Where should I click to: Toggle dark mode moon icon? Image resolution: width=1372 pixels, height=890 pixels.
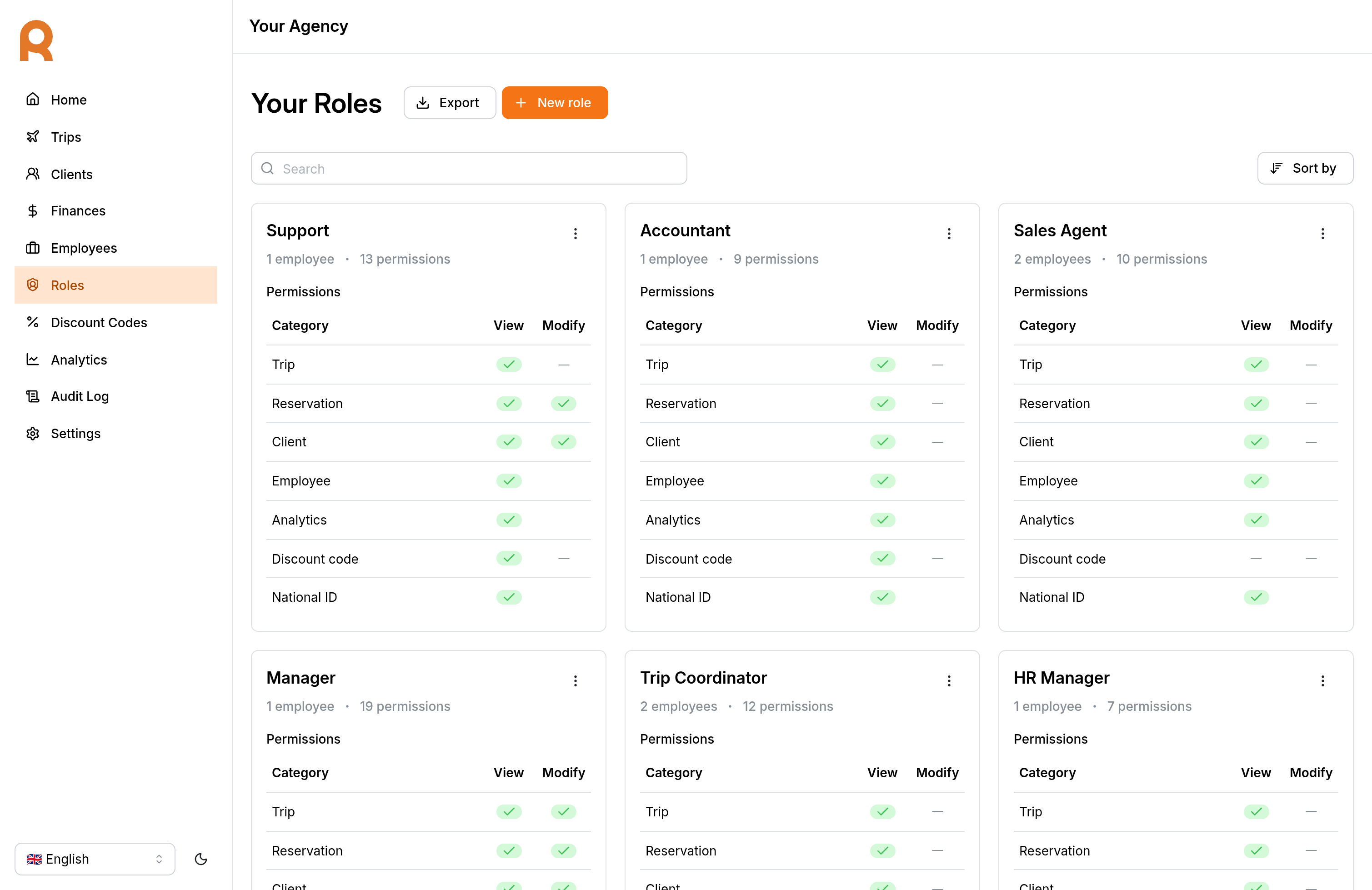(200, 859)
